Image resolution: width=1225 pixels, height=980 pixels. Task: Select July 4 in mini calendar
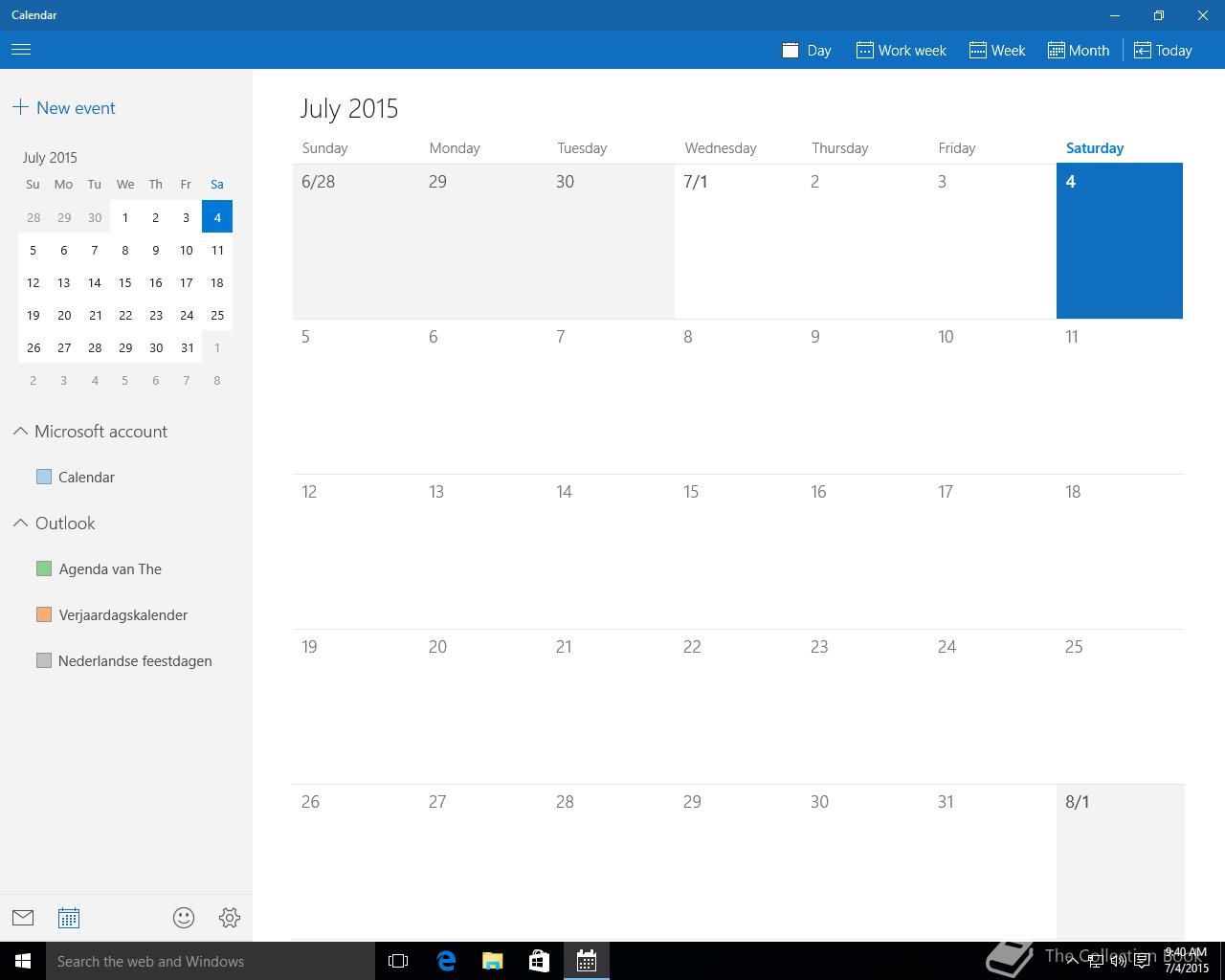pyautogui.click(x=217, y=217)
